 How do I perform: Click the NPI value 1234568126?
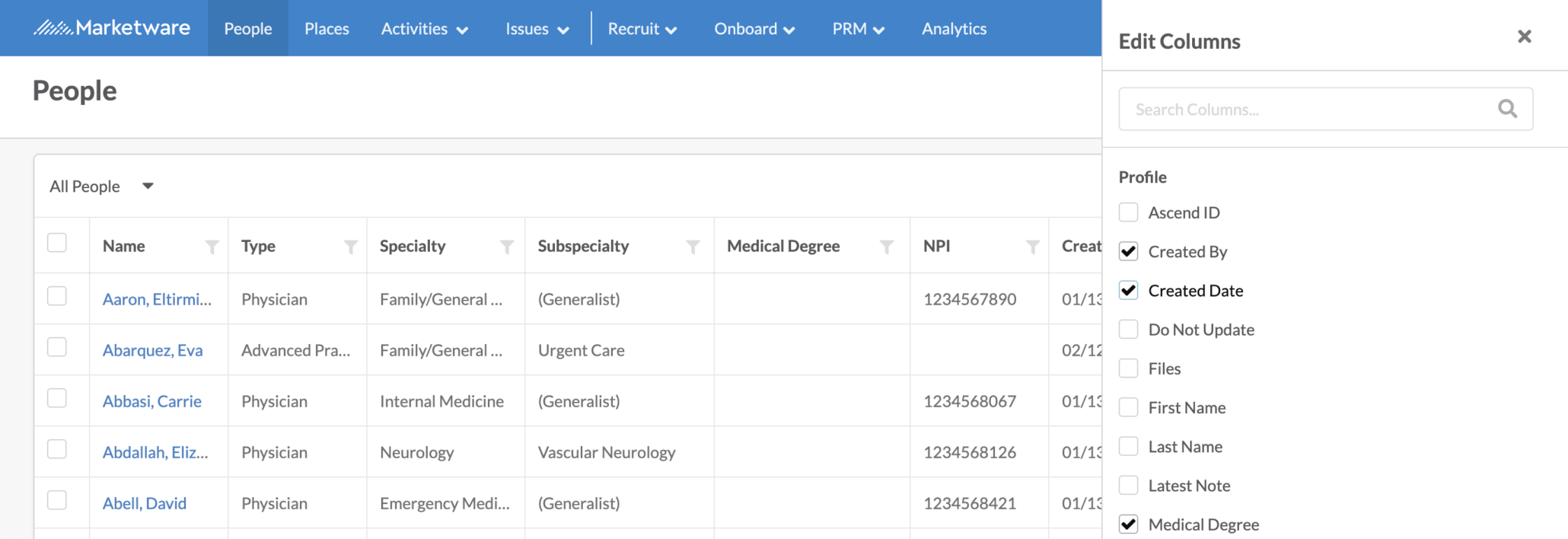tap(970, 452)
